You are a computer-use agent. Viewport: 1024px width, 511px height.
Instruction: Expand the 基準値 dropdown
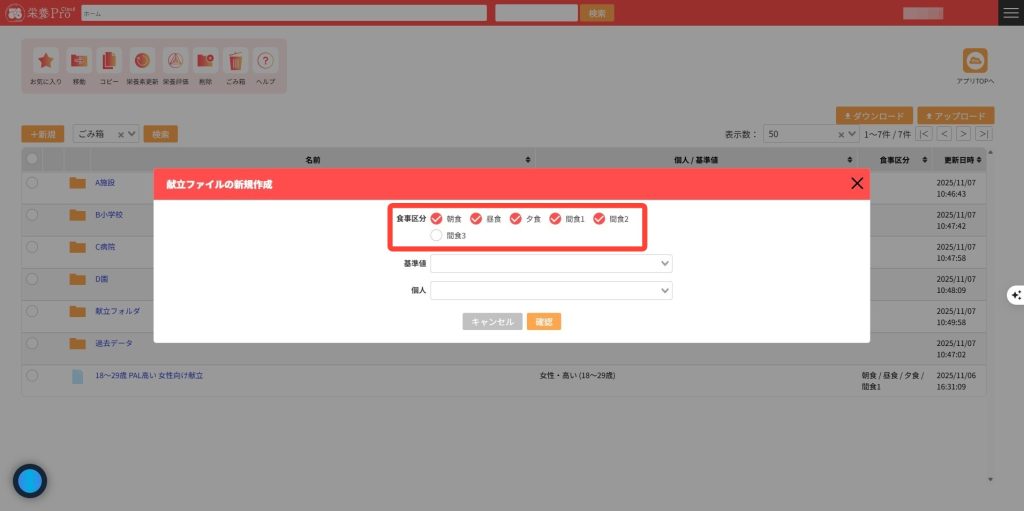[x=551, y=264]
